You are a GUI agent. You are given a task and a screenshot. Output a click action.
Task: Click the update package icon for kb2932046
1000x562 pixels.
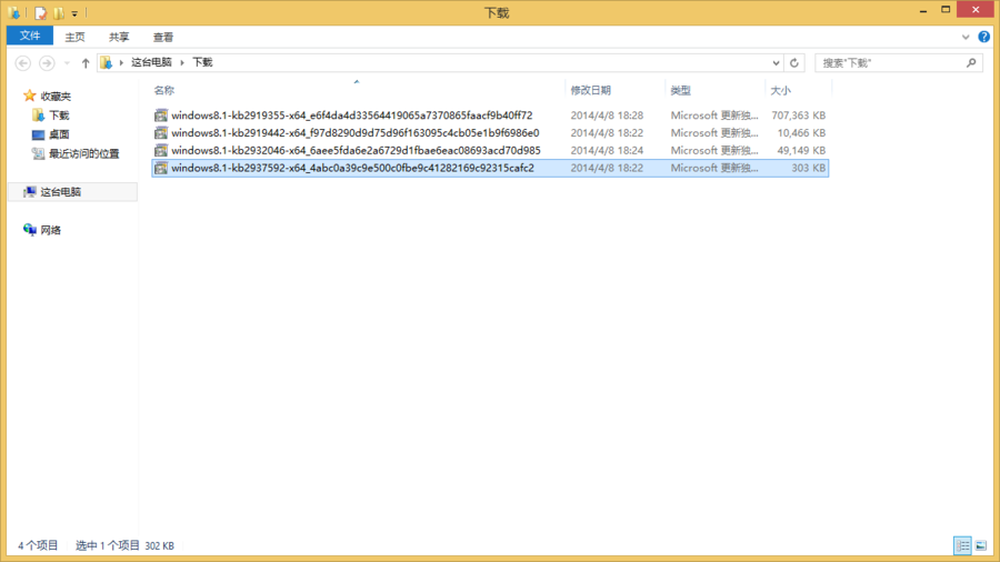pyautogui.click(x=161, y=151)
